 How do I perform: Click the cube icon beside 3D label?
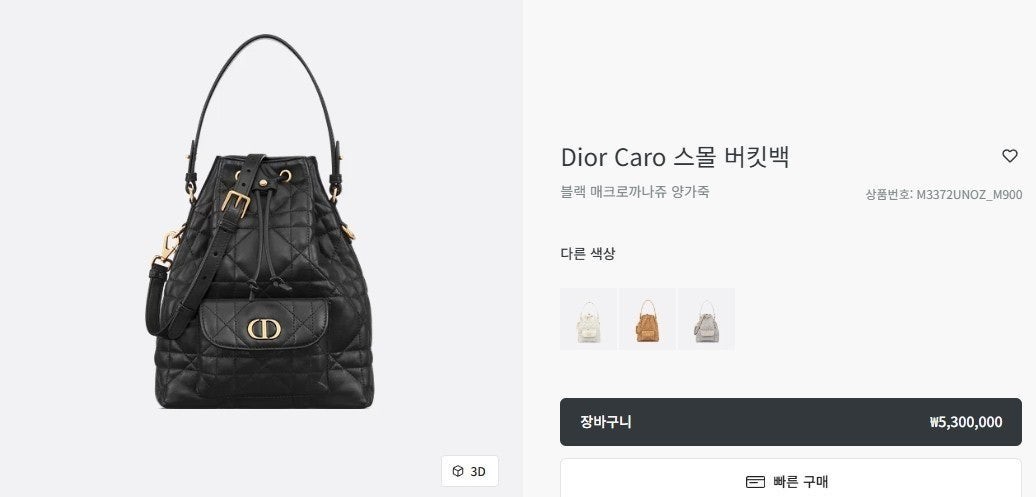tap(458, 471)
